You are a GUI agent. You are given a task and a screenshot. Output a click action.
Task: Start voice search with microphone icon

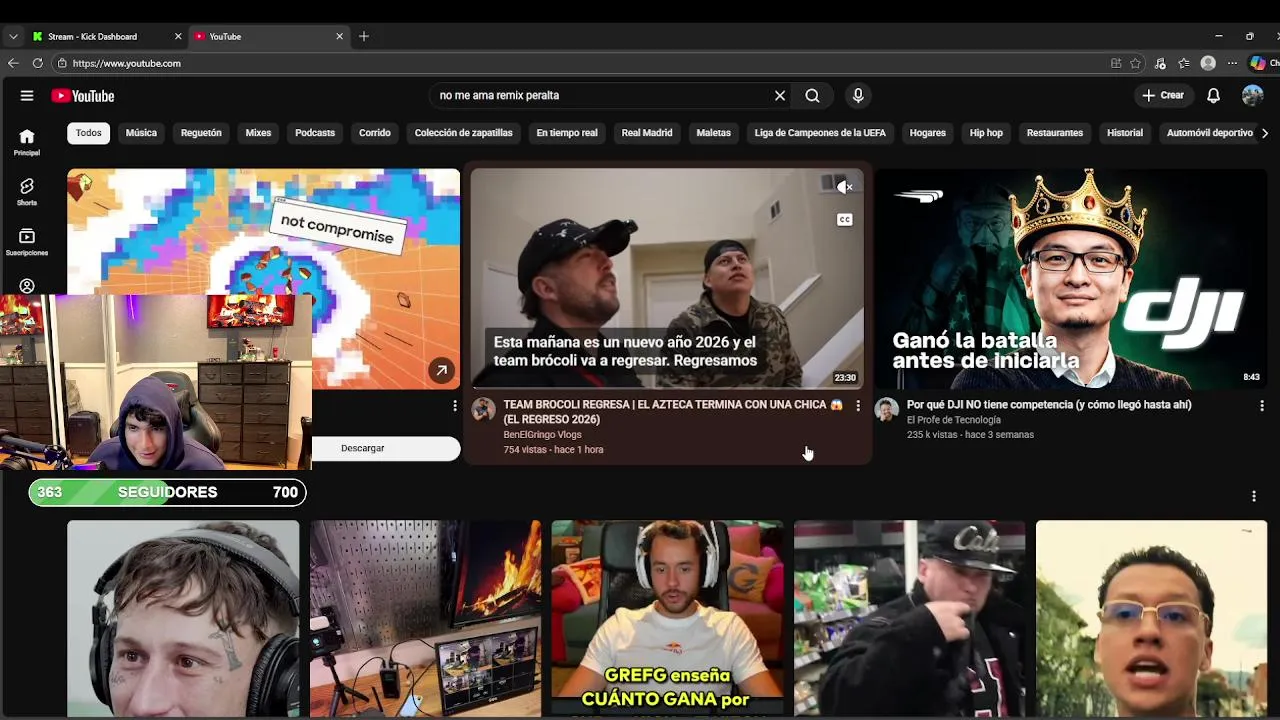point(857,95)
